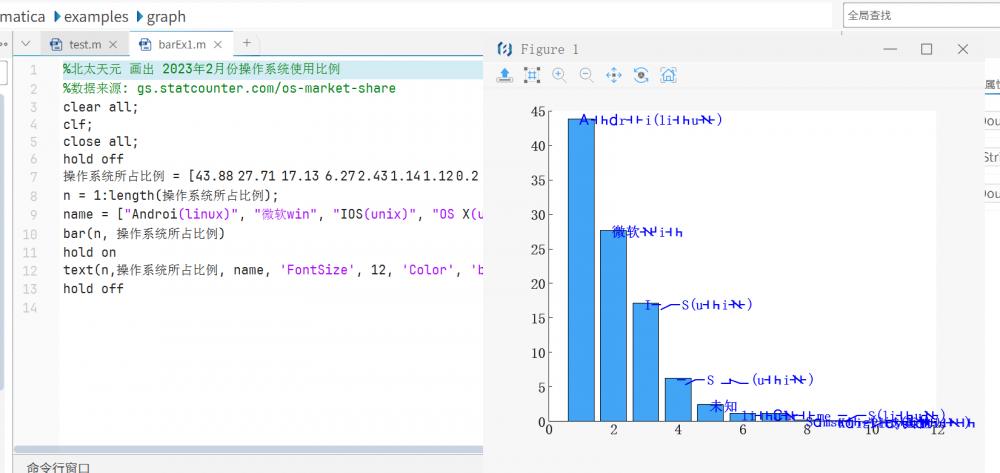
Task: Expand the graph breadcrumb arrow
Action: (x=139, y=16)
